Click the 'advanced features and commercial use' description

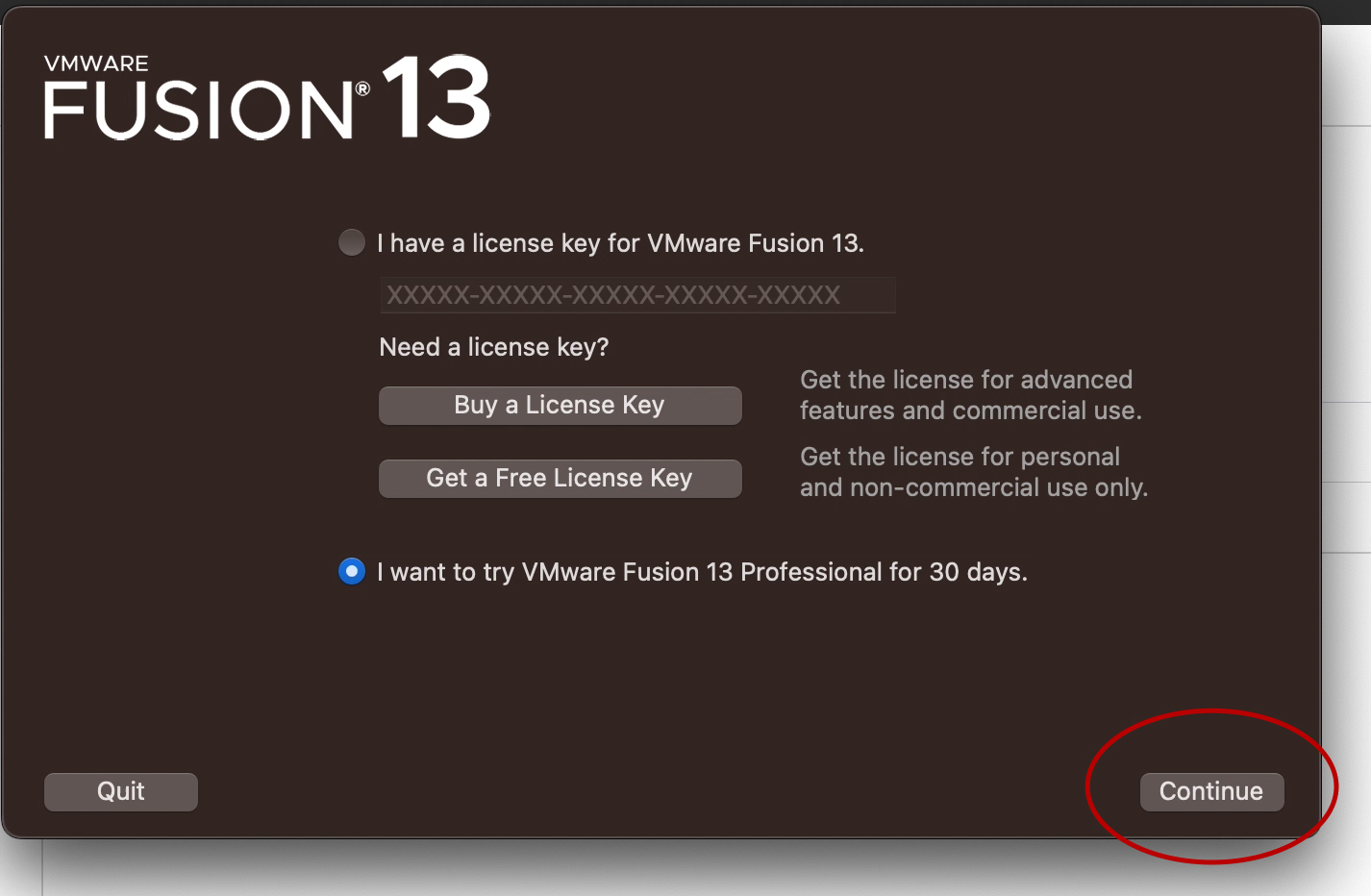pyautogui.click(x=971, y=395)
